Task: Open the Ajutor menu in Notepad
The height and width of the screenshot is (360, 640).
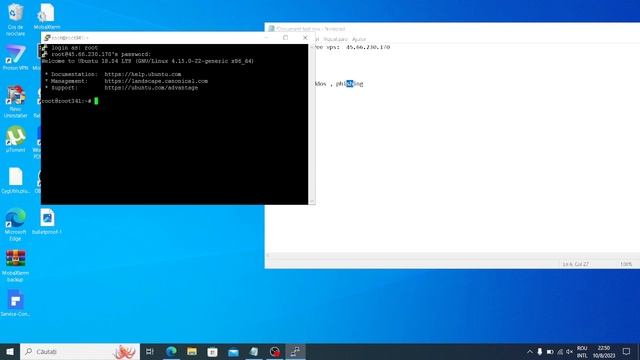Action: (359, 39)
